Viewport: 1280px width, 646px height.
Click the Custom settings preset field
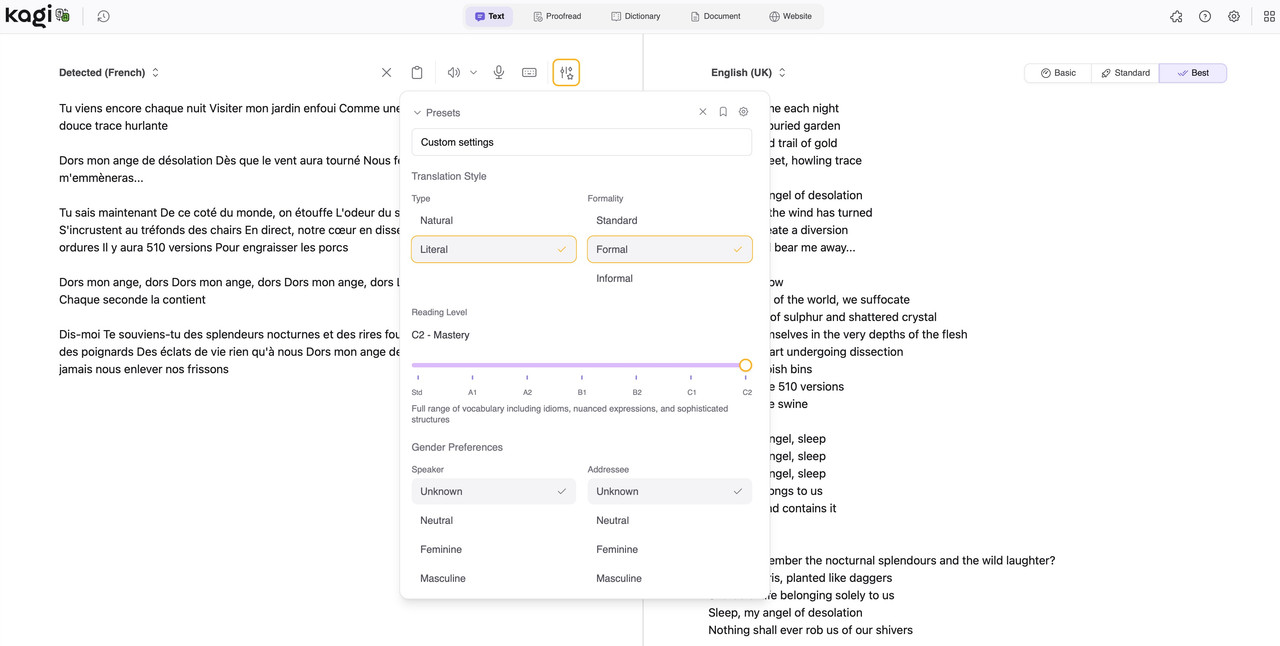click(x=582, y=142)
